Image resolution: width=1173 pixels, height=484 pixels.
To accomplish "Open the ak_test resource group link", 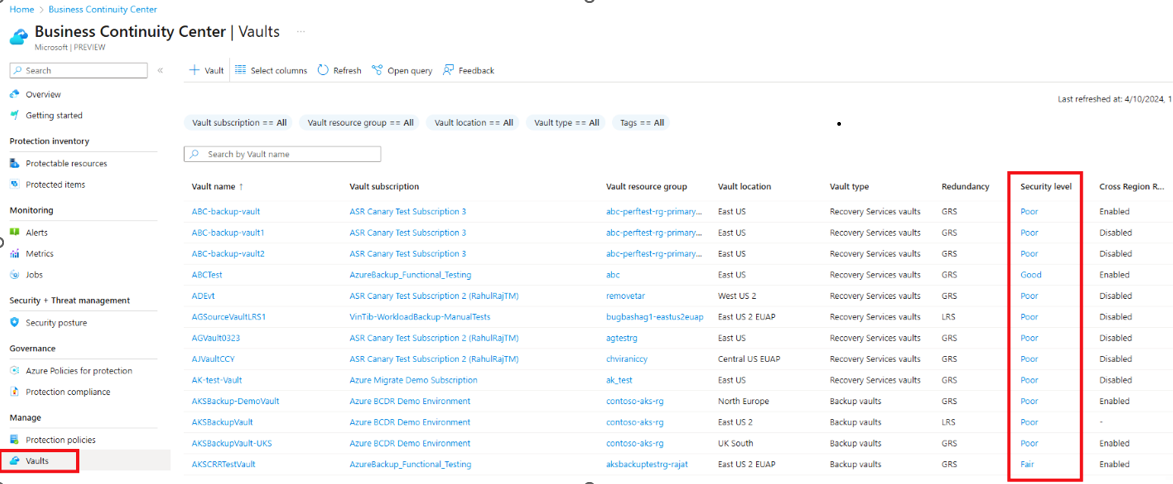I will click(620, 380).
